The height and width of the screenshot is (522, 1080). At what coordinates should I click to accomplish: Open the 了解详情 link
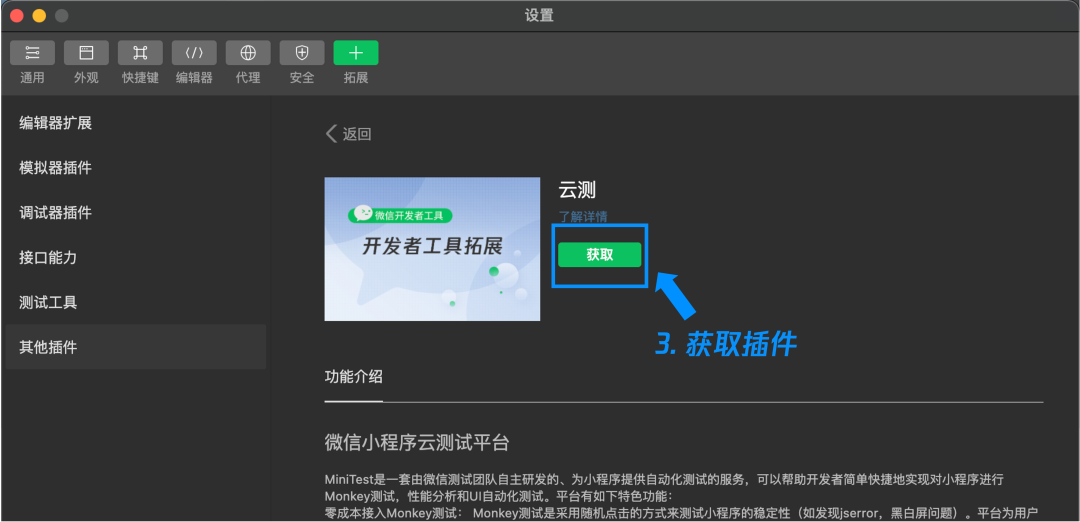583,216
